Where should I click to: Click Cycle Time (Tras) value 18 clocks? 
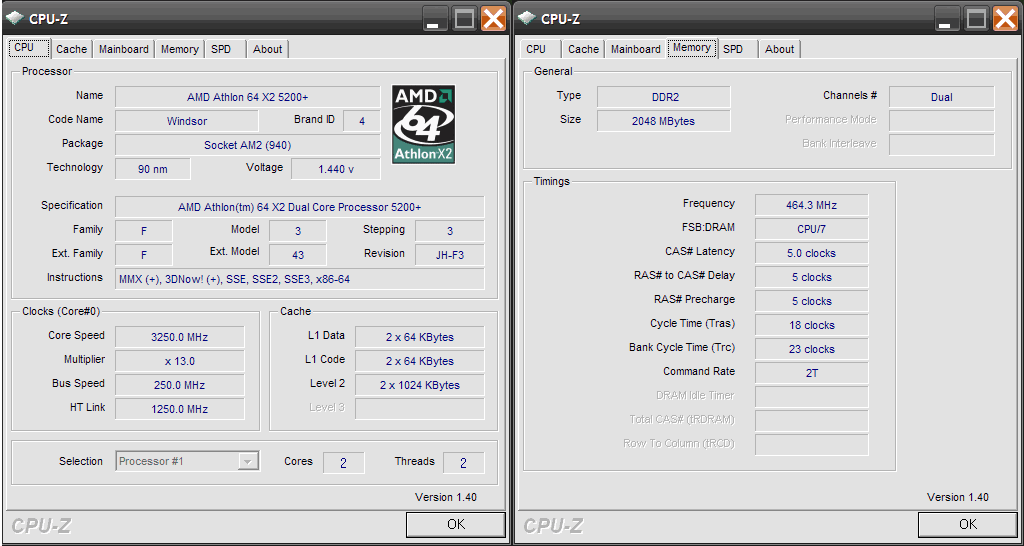tap(812, 325)
